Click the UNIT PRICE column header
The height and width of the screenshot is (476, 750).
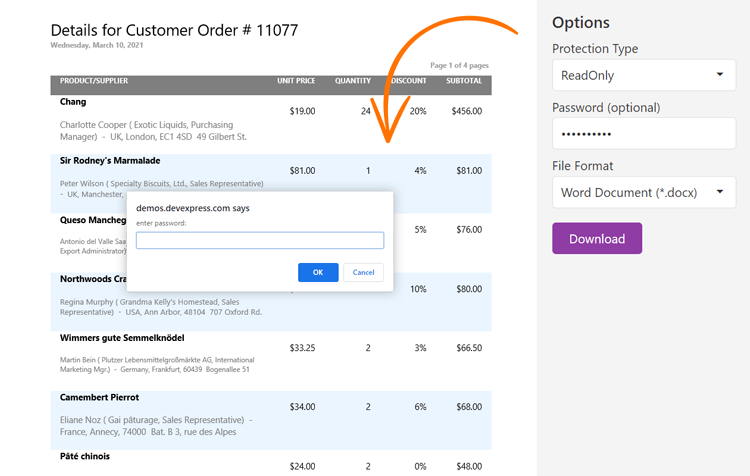296,81
